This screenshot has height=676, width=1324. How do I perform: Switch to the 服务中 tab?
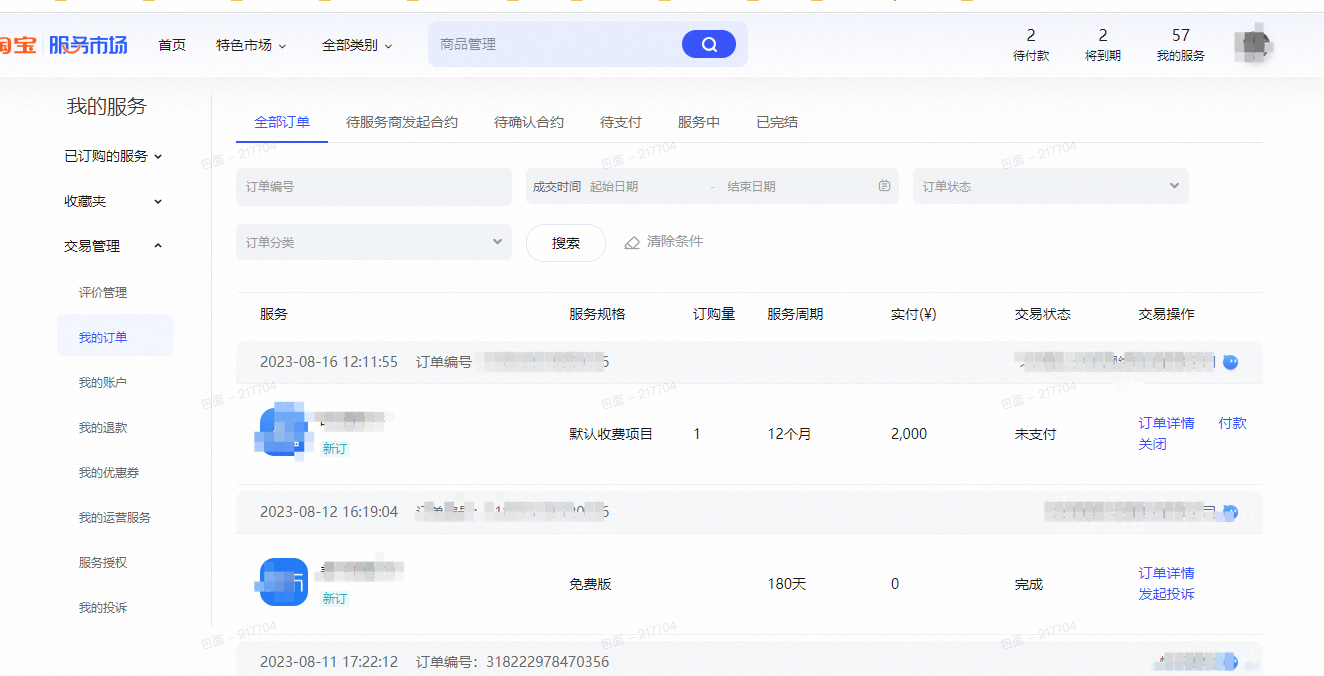pyautogui.click(x=699, y=122)
